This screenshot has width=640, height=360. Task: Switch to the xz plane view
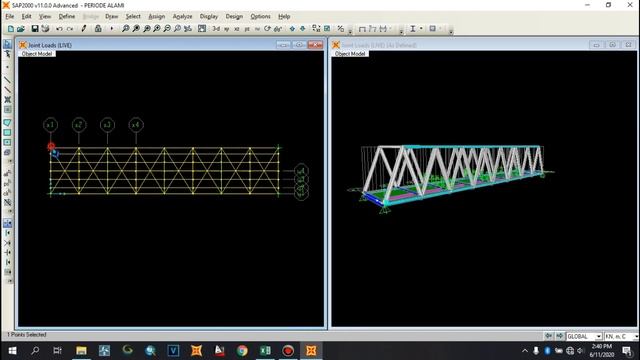237,29
